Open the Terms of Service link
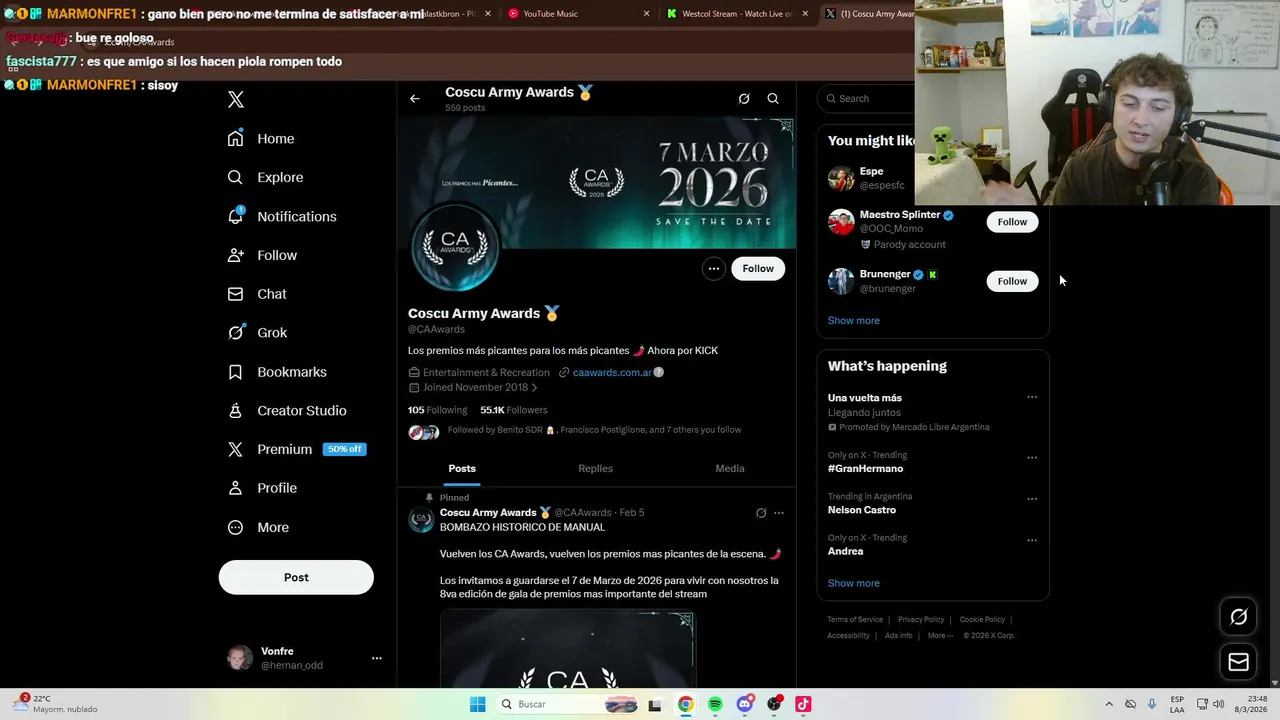Screen dimensions: 1280x720 [x=855, y=620]
